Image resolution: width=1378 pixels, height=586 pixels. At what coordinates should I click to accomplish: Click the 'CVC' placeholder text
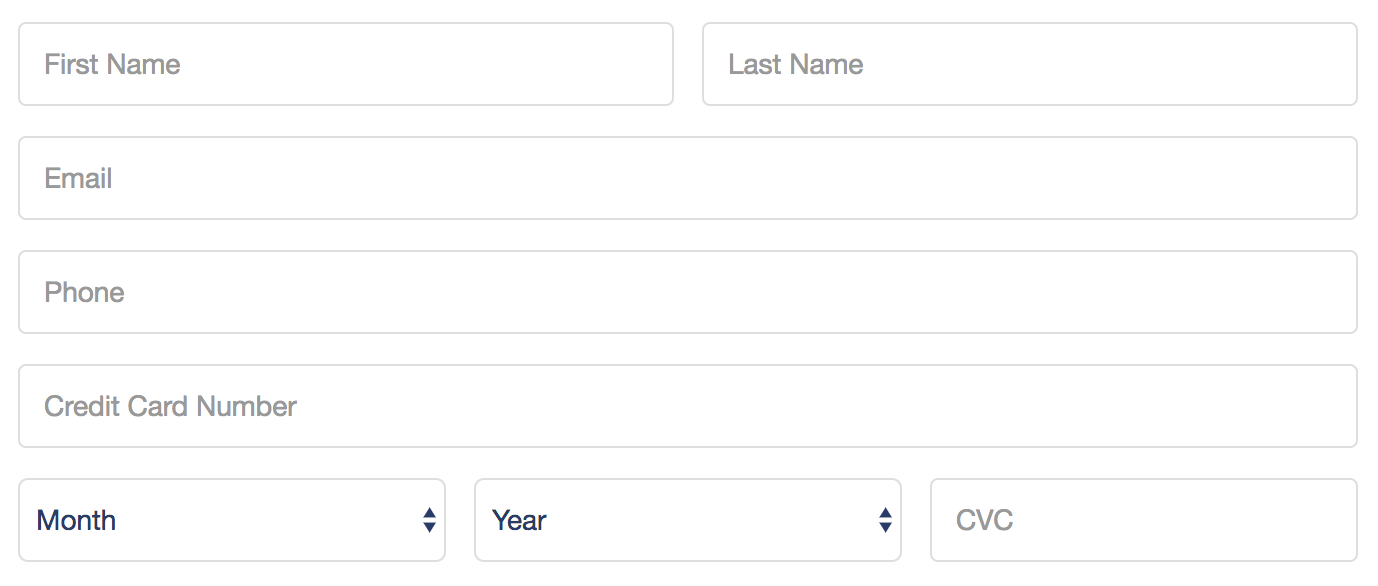pos(985,520)
